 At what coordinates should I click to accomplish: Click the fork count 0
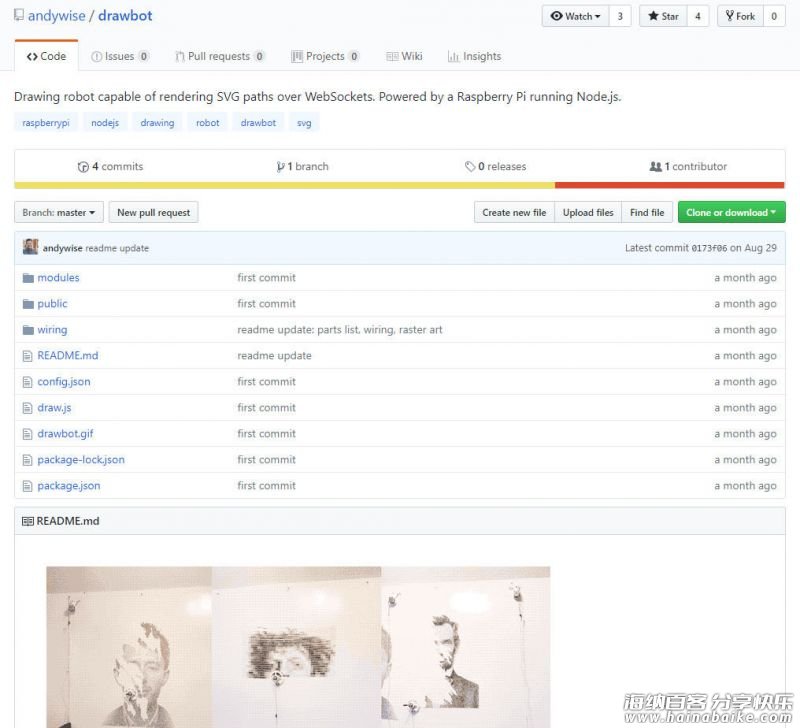click(x=774, y=16)
